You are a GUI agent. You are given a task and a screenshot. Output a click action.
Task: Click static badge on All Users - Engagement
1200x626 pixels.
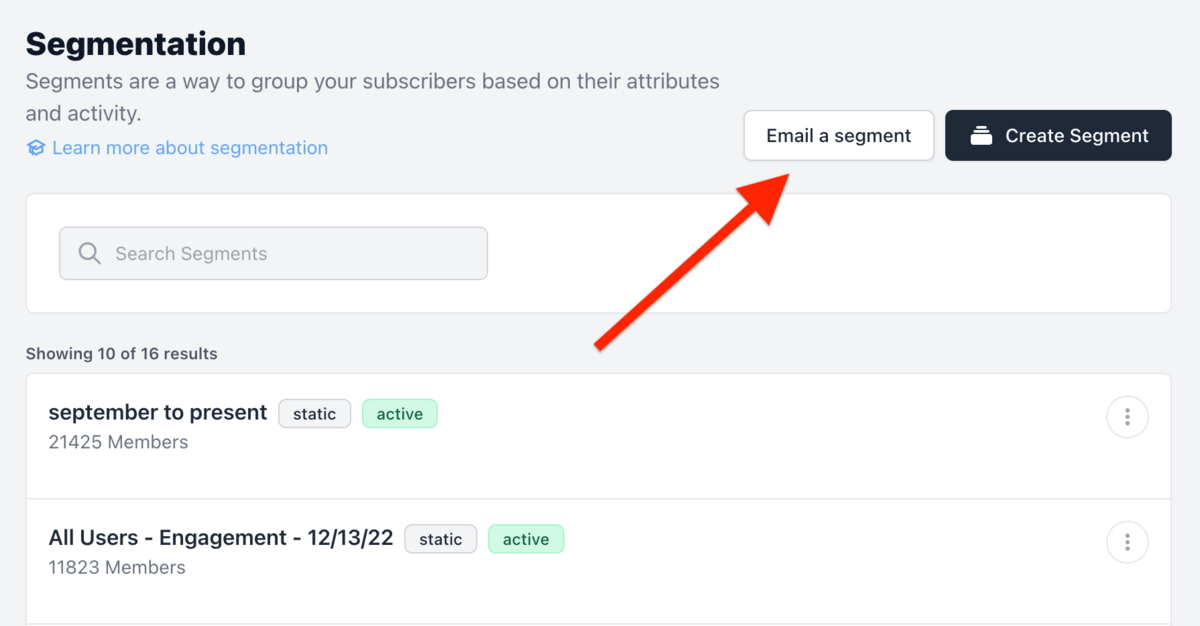[440, 539]
